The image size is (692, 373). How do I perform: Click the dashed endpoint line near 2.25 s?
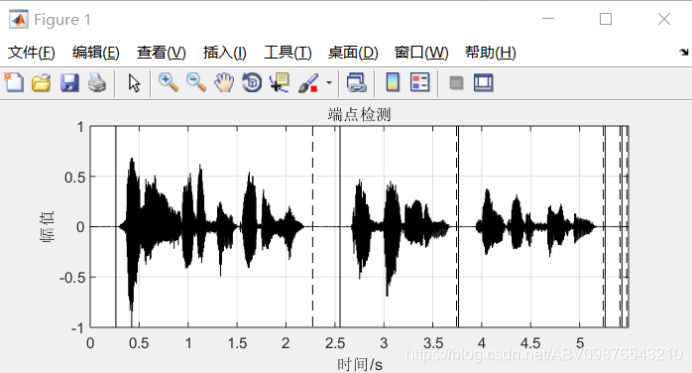point(312,226)
